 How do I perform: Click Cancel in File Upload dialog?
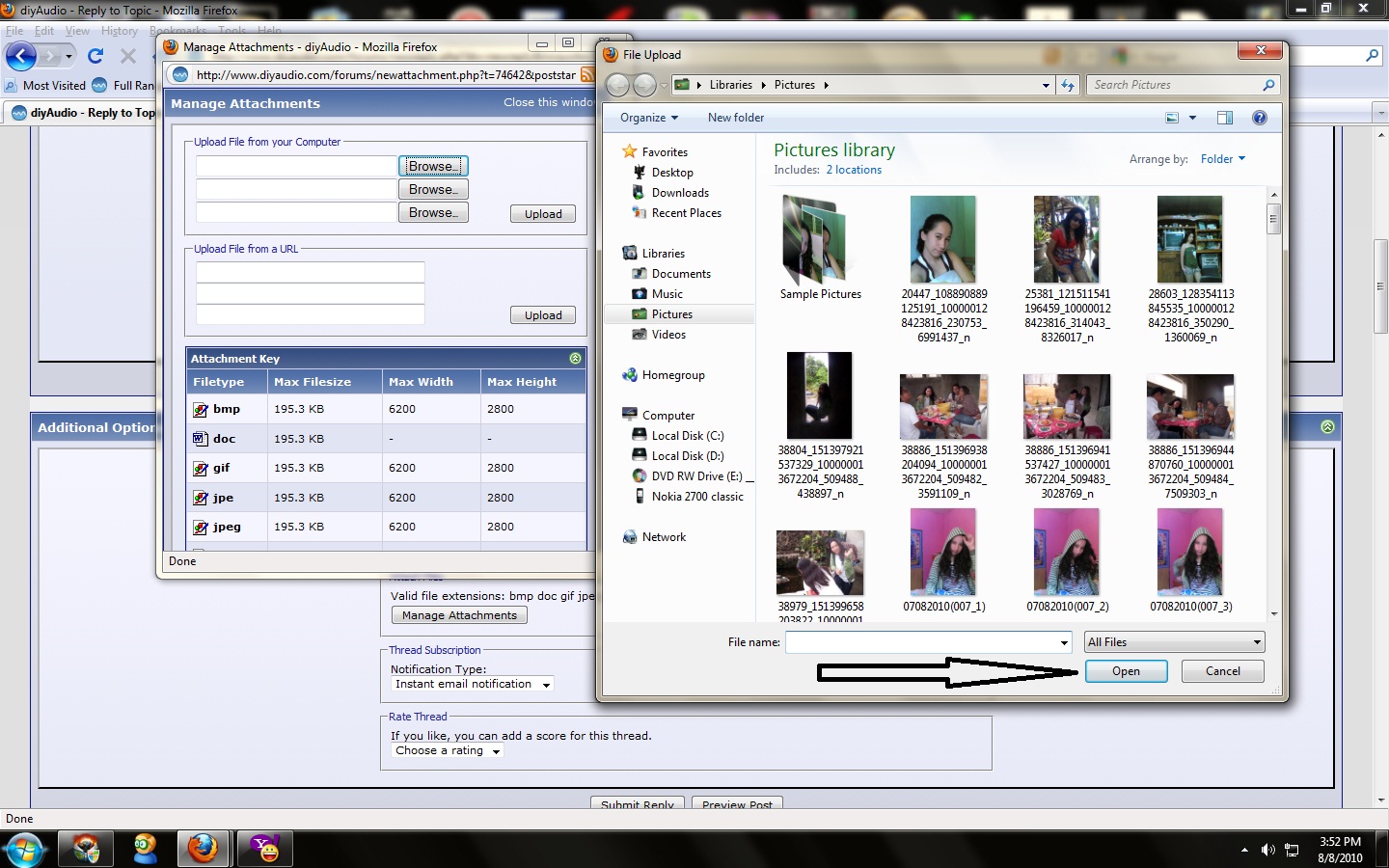[x=1223, y=671]
